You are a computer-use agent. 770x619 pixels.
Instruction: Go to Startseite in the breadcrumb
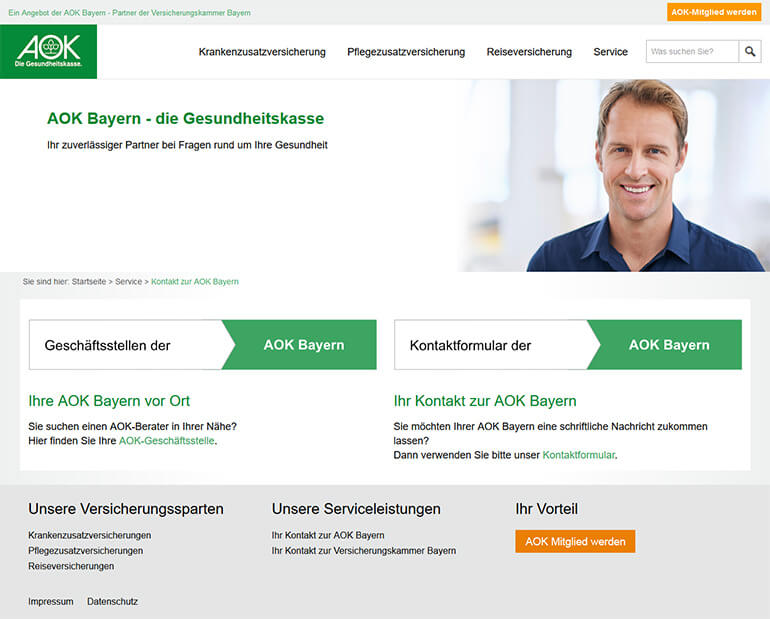(89, 282)
